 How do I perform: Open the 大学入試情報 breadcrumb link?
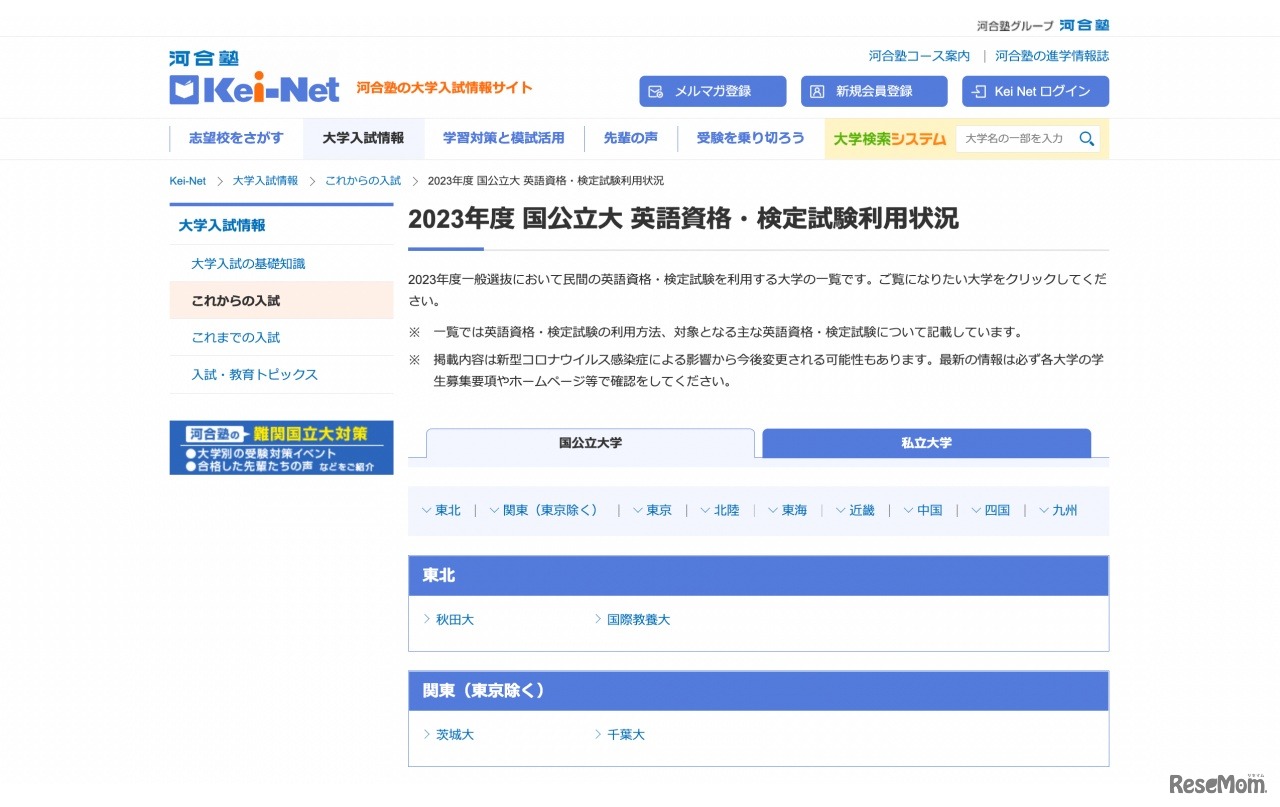265,181
